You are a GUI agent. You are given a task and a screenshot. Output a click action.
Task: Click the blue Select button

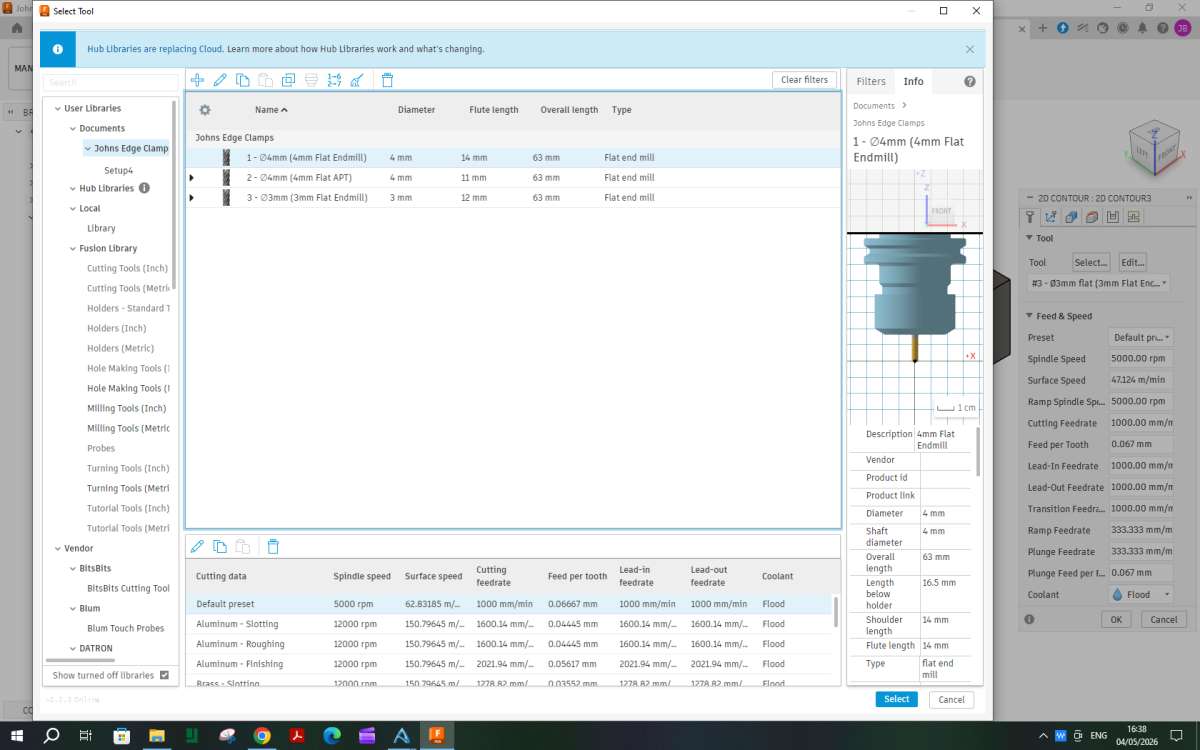896,699
